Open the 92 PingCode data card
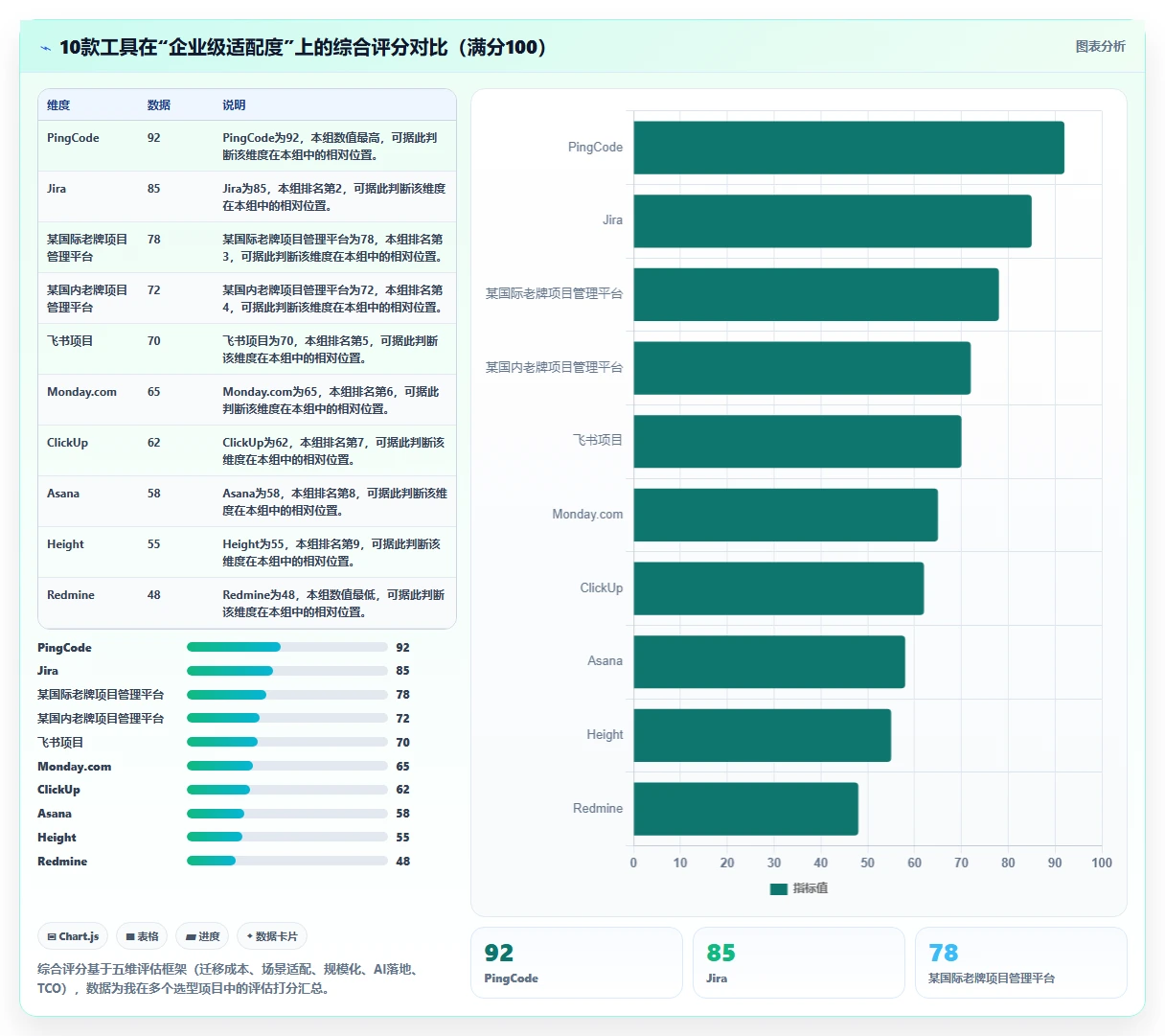This screenshot has height=1036, width=1165. point(576,962)
